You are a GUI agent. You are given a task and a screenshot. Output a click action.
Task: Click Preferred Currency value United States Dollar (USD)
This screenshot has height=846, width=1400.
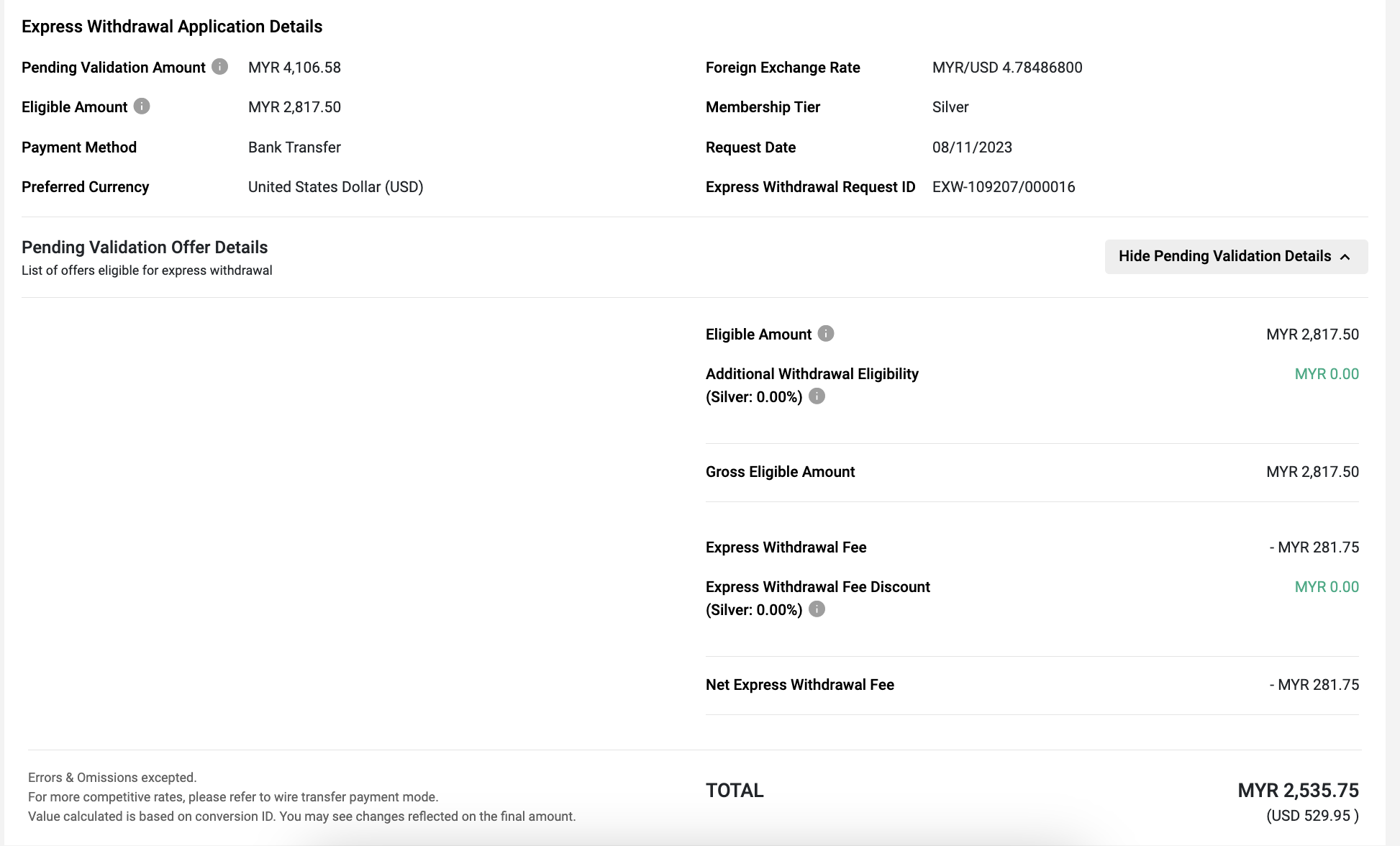point(335,187)
